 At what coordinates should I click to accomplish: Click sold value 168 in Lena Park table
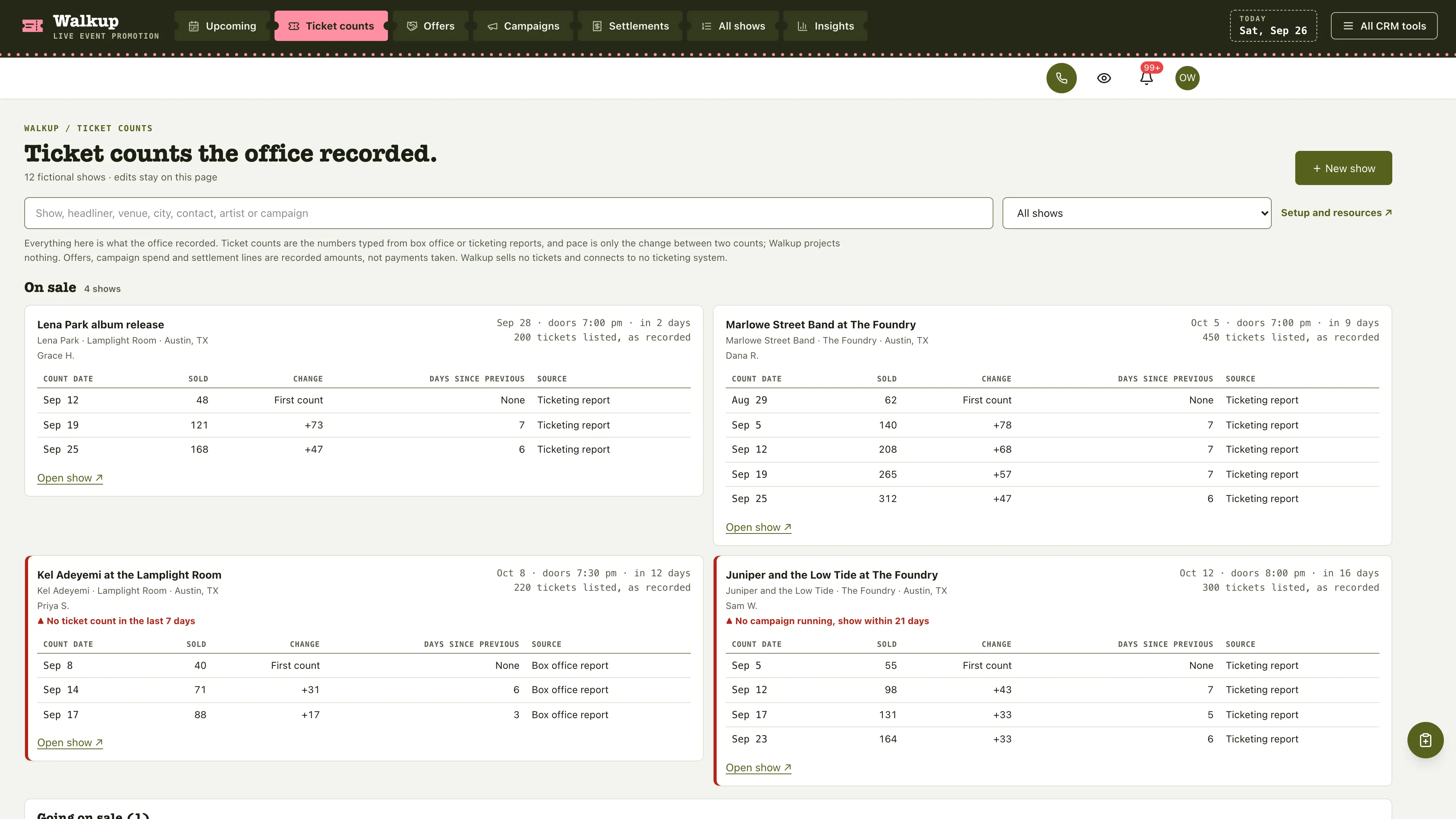199,449
